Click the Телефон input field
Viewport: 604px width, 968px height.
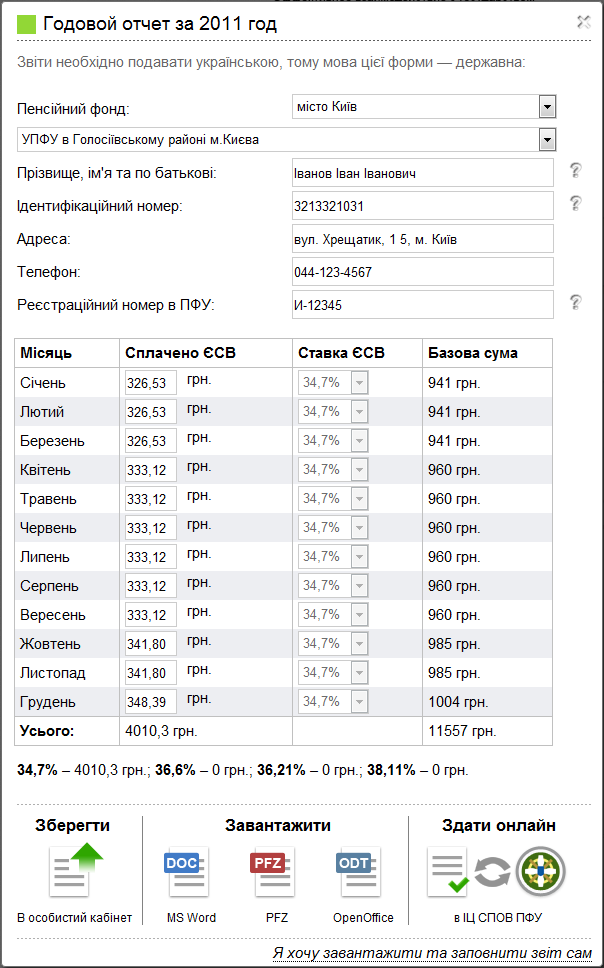pos(421,272)
